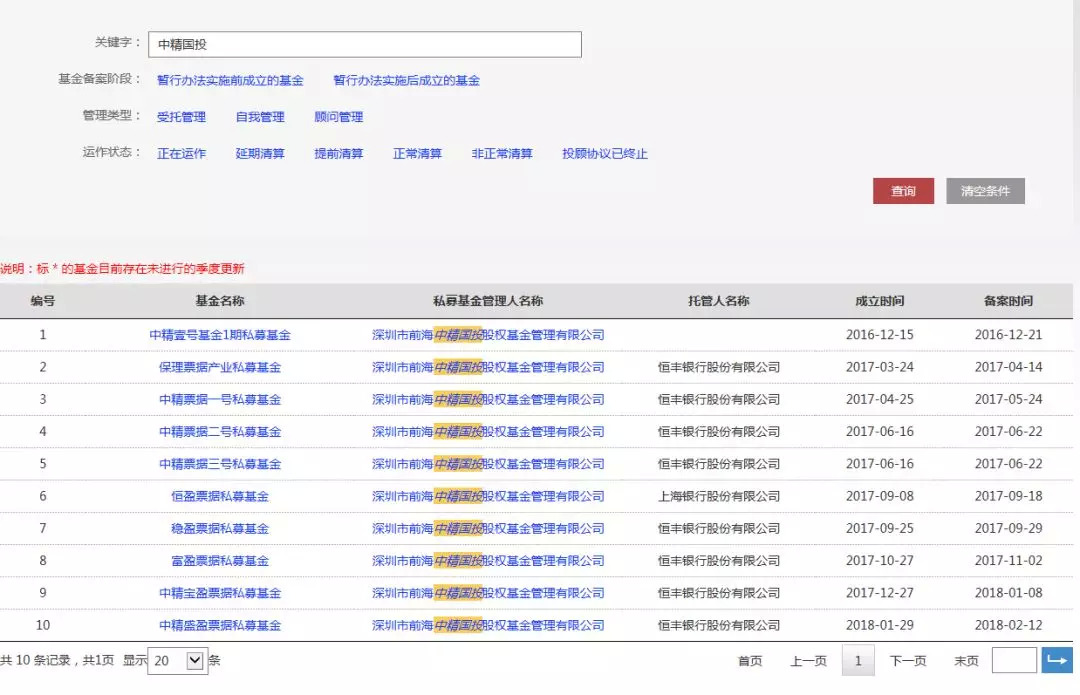The height and width of the screenshot is (695, 1080).
Task: Click the red 查询 search button
Action: [903, 191]
